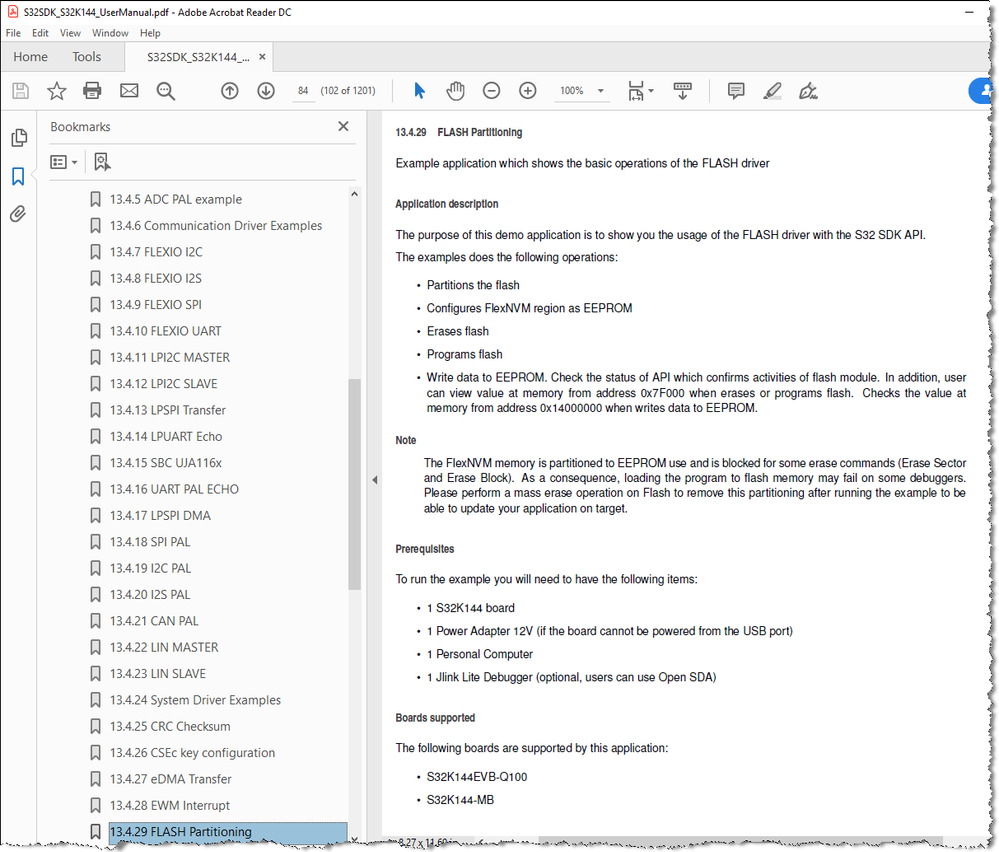Screen dimensions: 999x852
Task: Close the S32SDK_S32K144 document tab
Action: point(262,57)
